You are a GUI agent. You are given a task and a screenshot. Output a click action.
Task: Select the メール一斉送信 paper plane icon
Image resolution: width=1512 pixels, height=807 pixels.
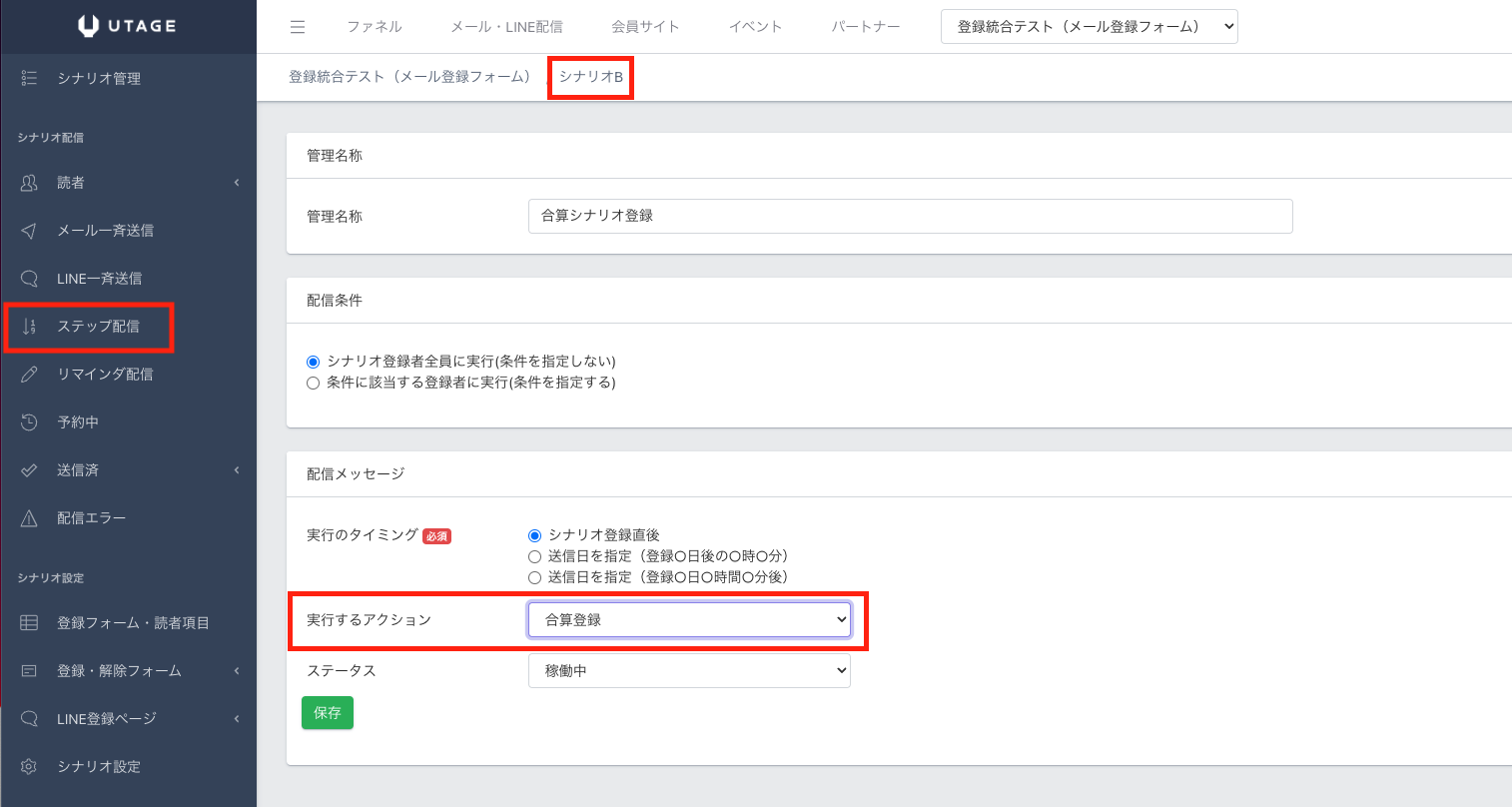click(x=29, y=231)
